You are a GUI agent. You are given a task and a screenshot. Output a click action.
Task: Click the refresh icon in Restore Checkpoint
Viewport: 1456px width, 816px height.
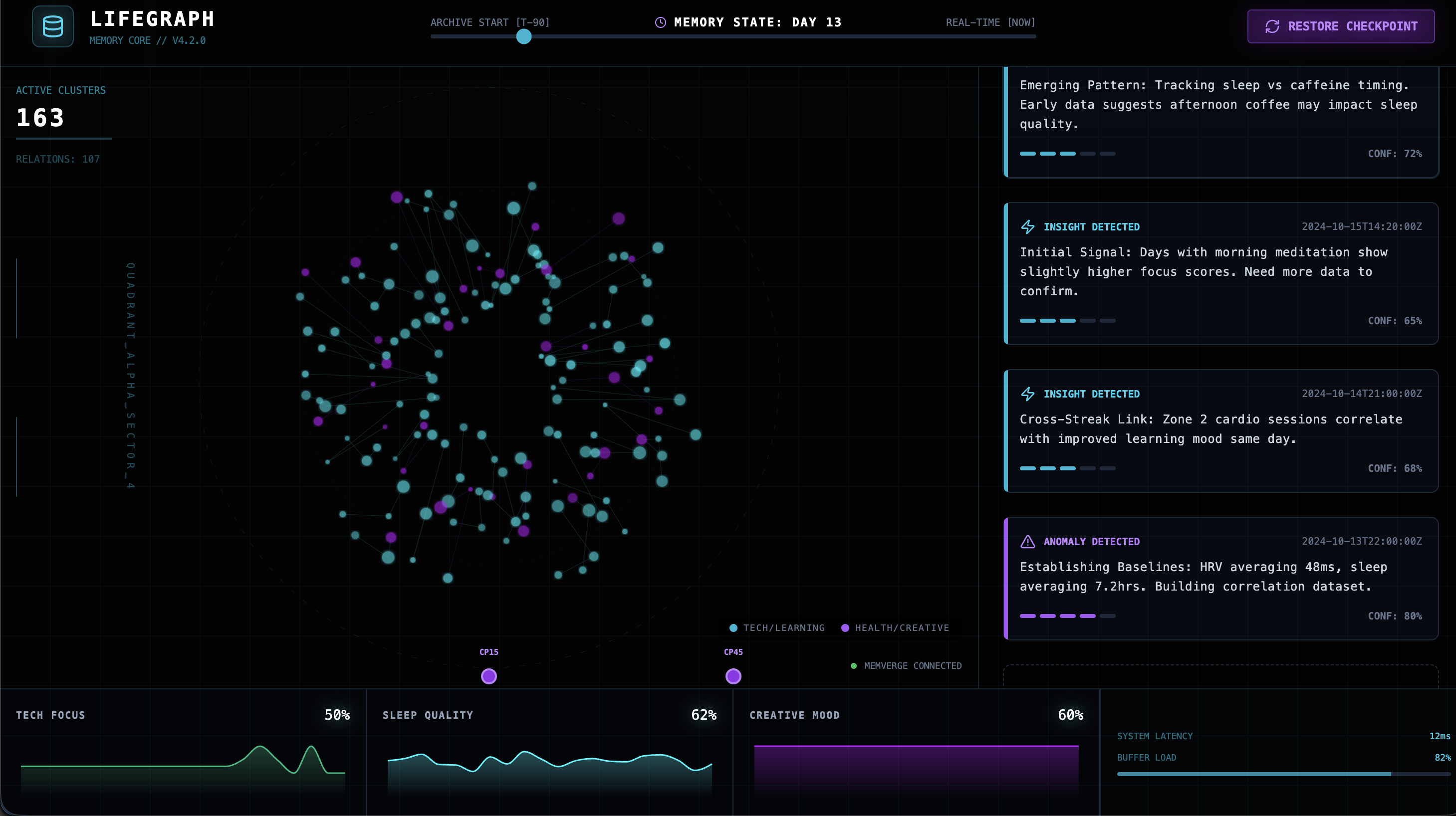1272,26
